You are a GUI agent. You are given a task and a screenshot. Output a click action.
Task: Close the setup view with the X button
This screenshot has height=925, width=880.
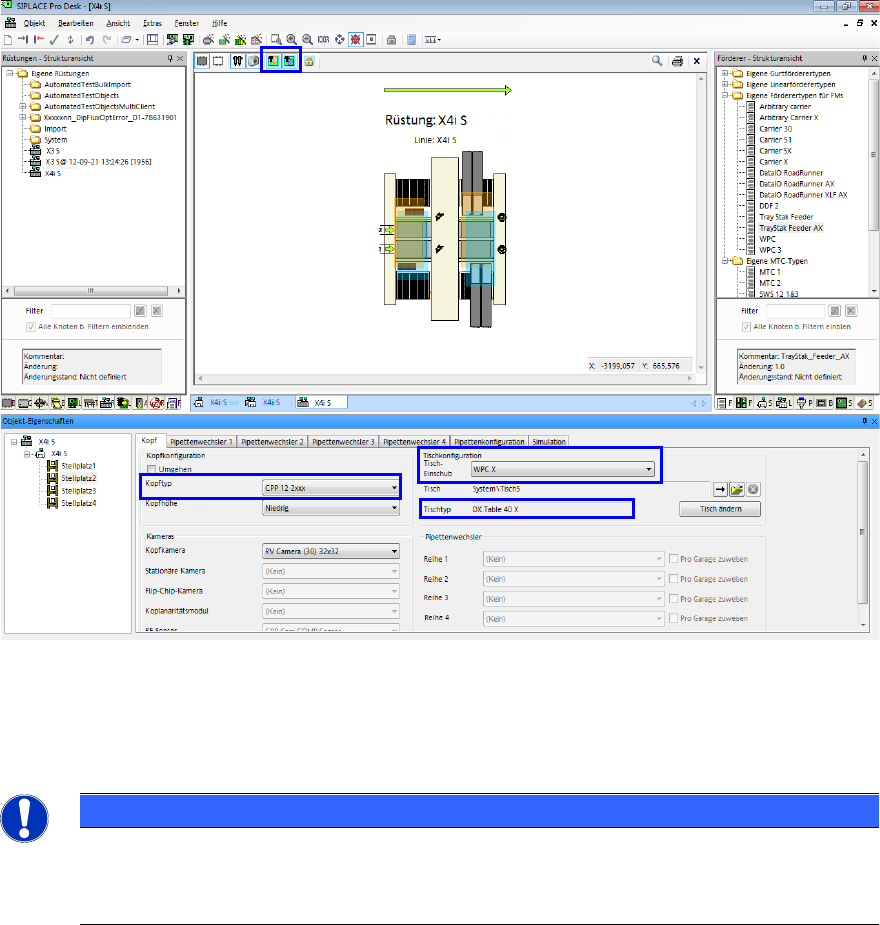[x=697, y=61]
